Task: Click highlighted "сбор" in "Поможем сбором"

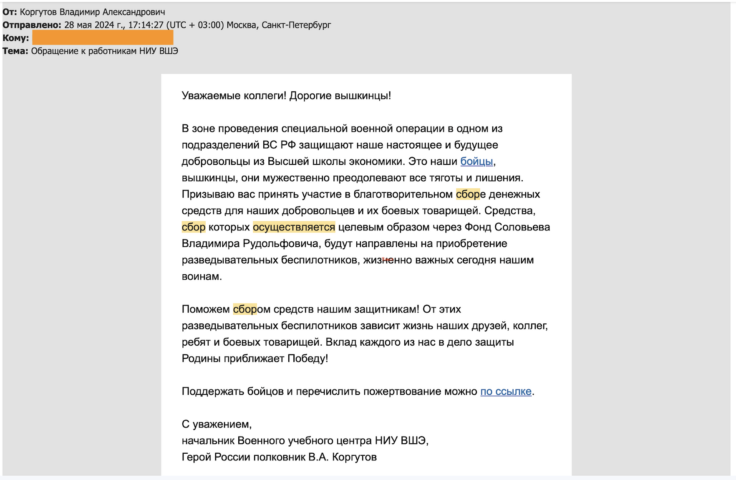Action: (245, 309)
